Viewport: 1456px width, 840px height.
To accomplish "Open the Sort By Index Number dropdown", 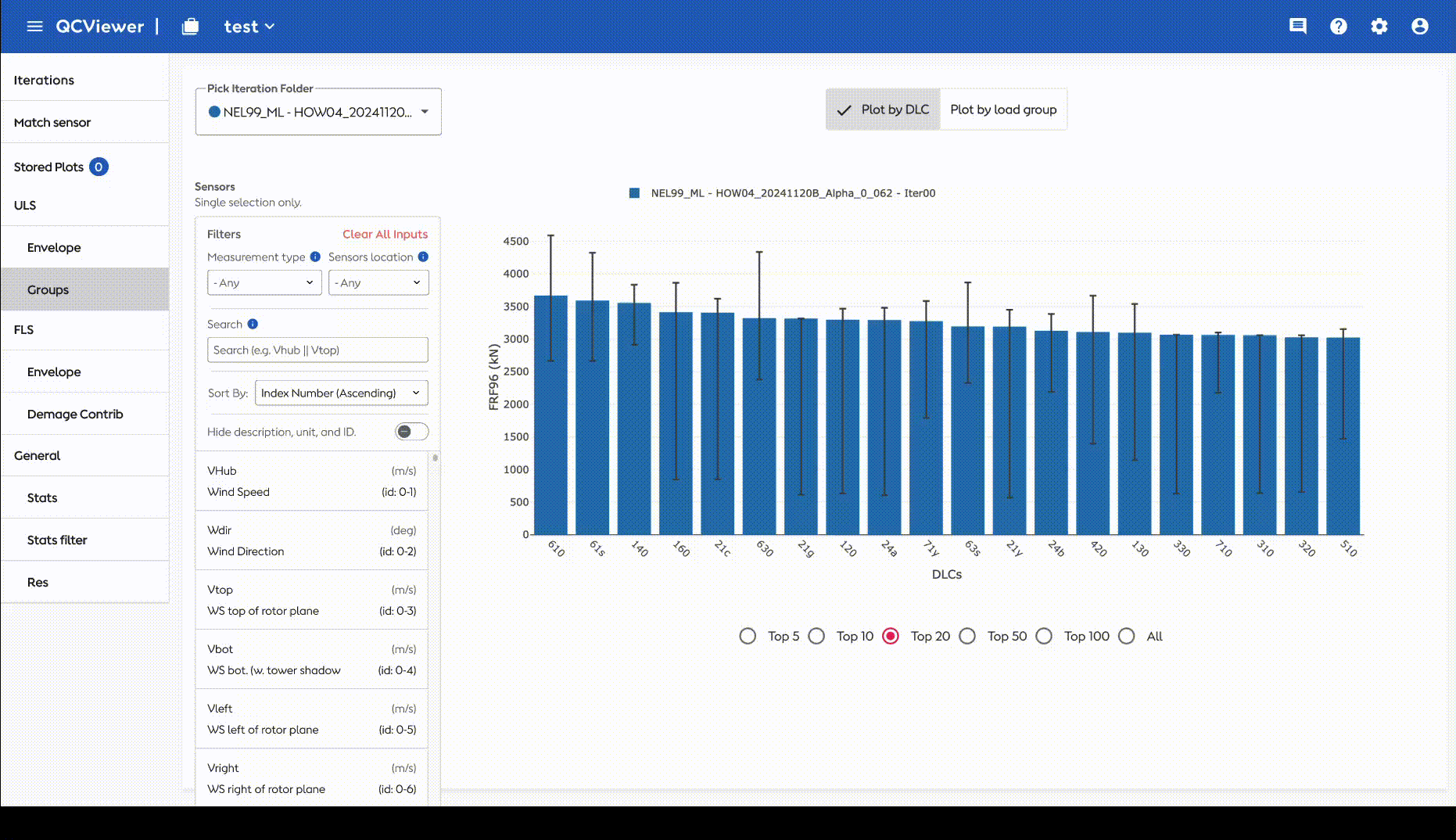I will tap(342, 393).
